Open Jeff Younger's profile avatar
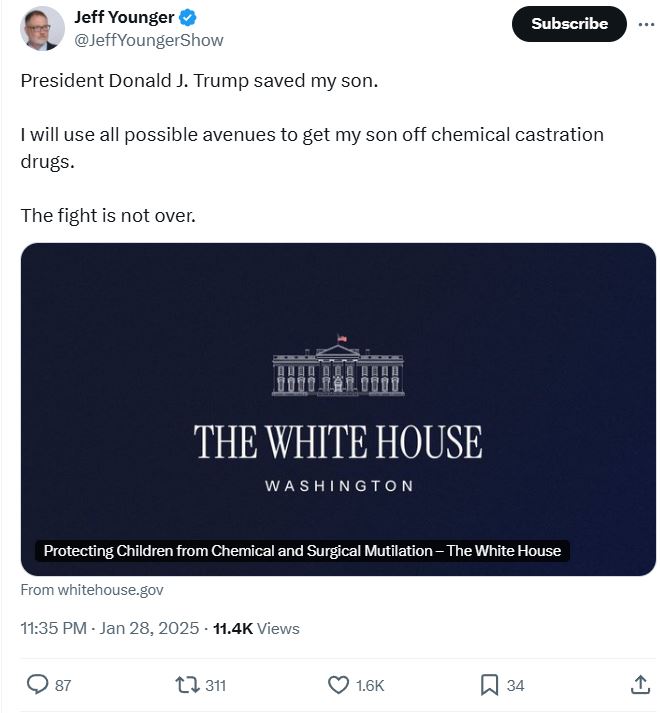This screenshot has width=660, height=713. tap(42, 28)
